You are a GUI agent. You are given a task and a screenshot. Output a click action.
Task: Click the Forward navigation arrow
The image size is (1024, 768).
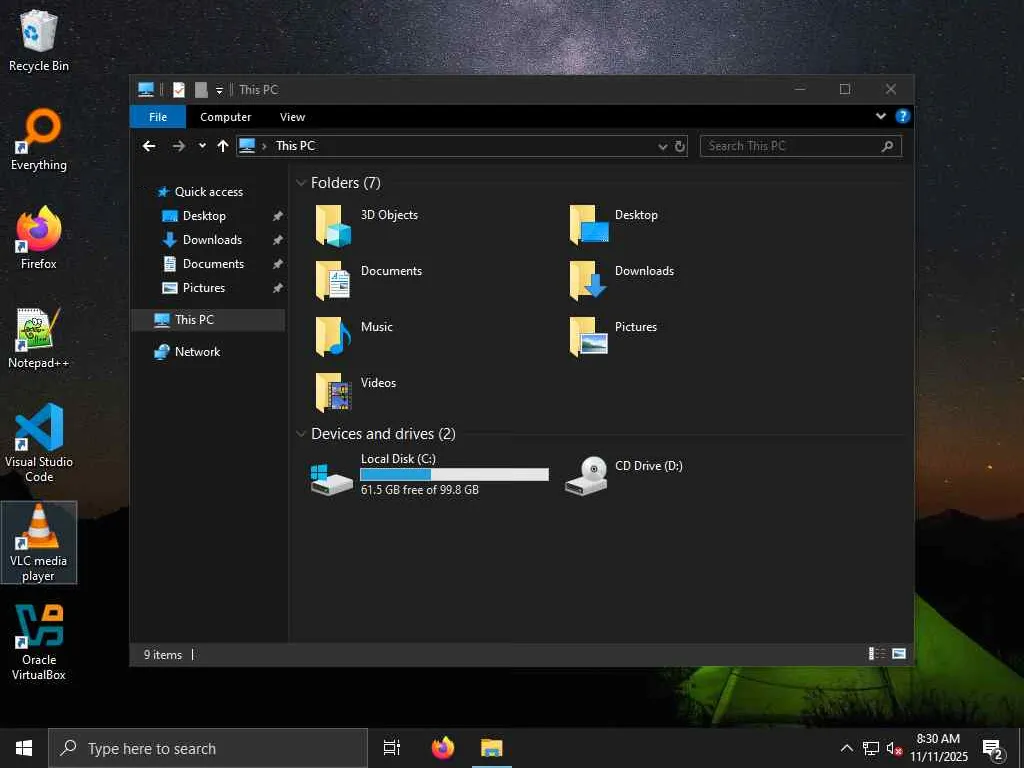click(178, 146)
